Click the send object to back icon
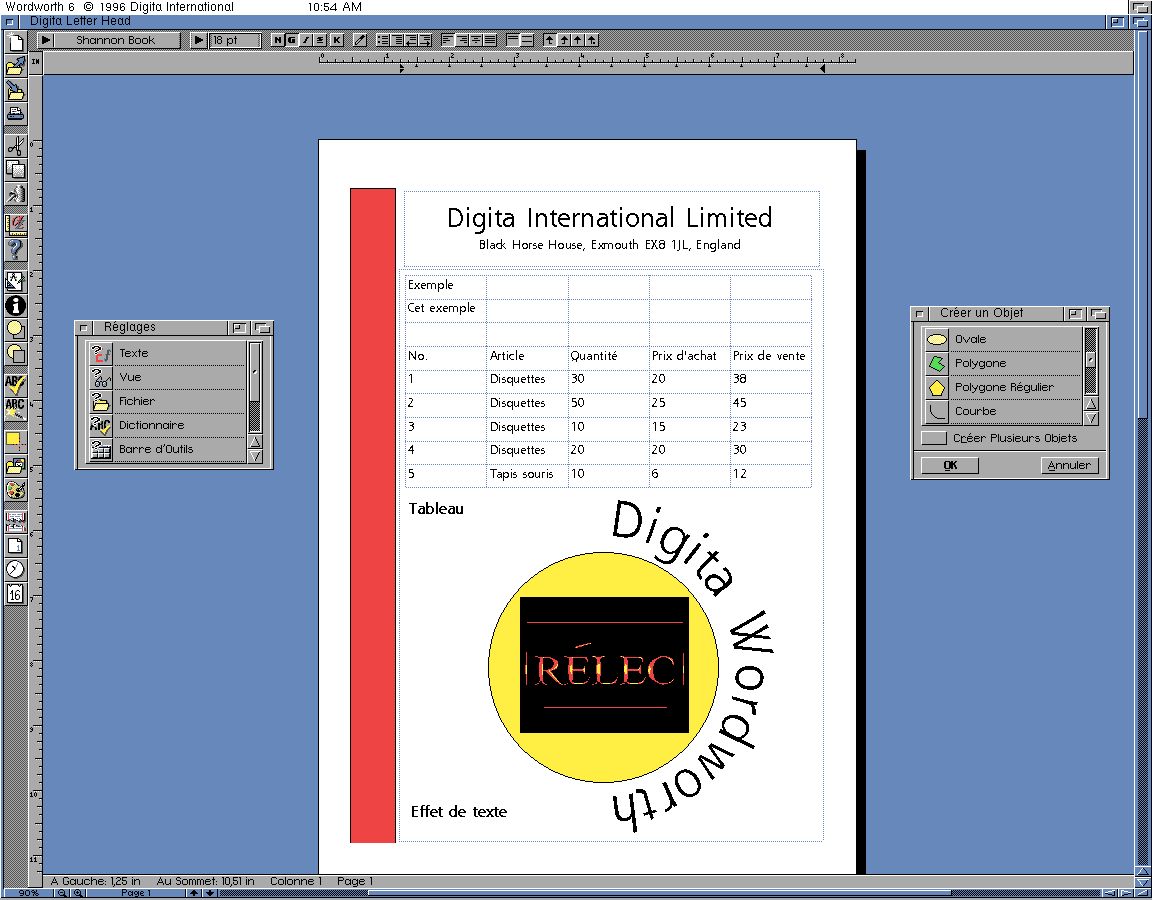This screenshot has width=1152, height=900. click(15, 354)
